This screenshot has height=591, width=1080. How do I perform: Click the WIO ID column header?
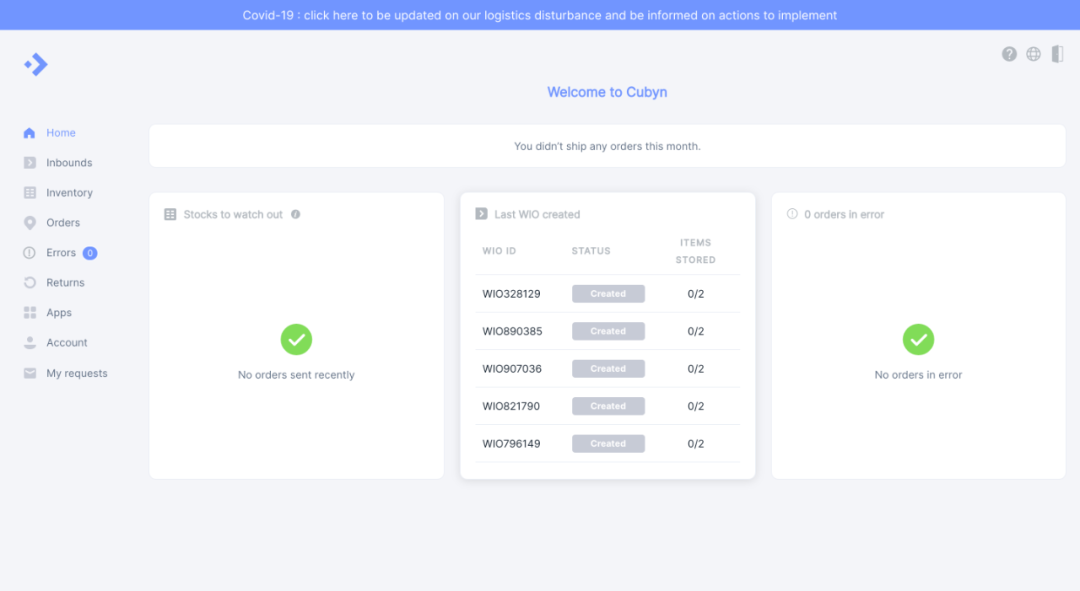(x=499, y=251)
